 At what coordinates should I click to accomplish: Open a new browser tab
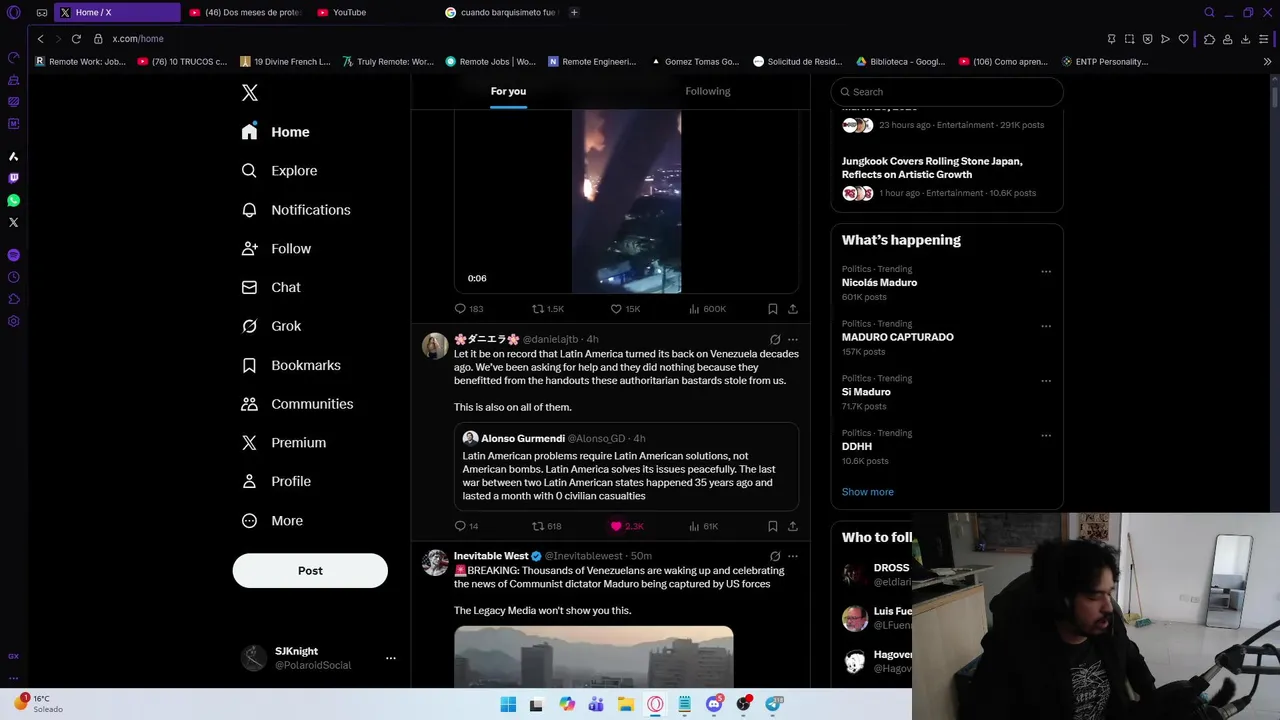[x=574, y=13]
